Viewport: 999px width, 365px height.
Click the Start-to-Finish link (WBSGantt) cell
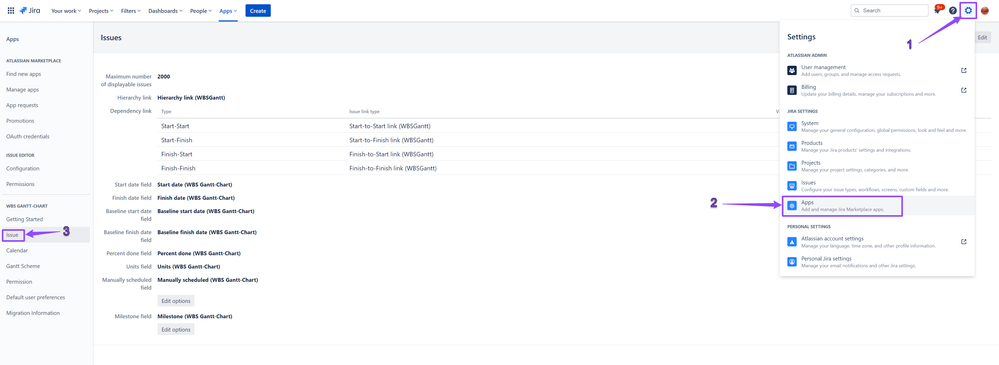pos(391,140)
